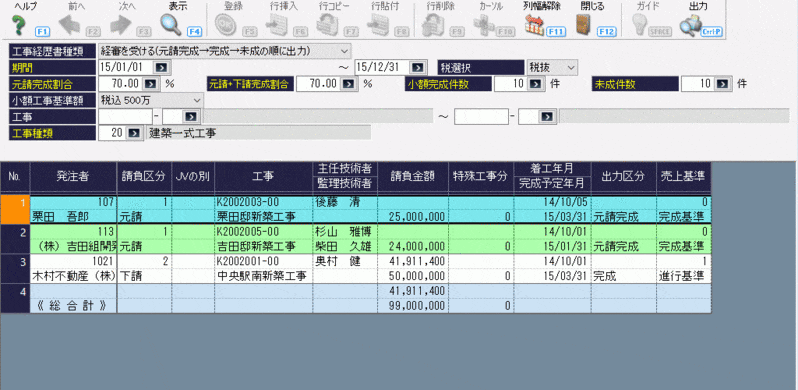The height and width of the screenshot is (390, 798).
Task: Click cell 吉田邸新築工事
Action: (263, 246)
